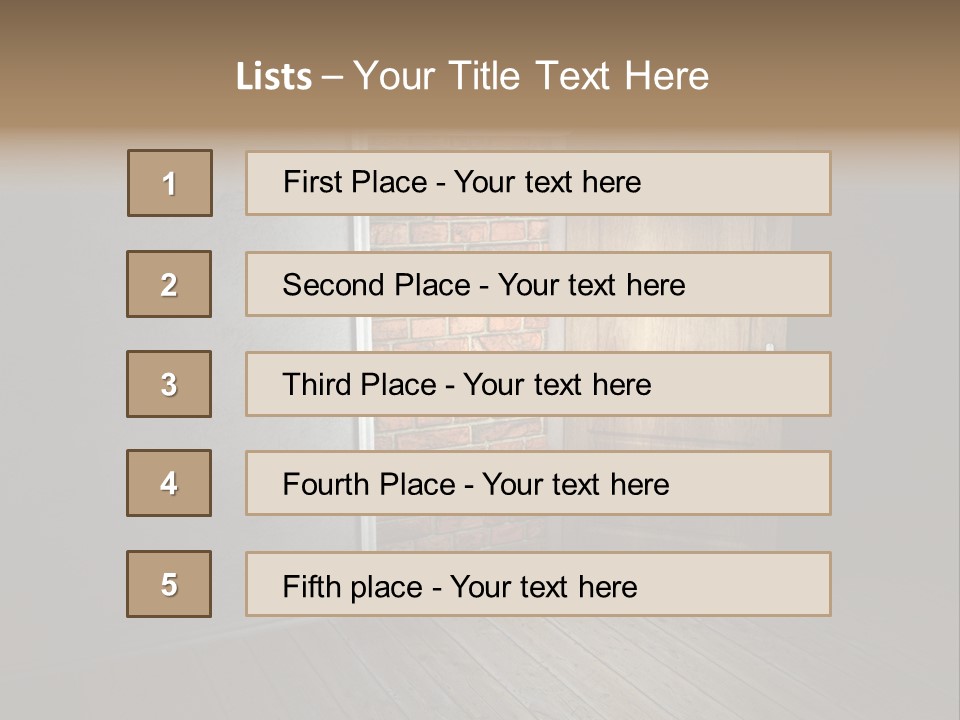Click empty gray area left of number boxes
This screenshot has width=960, height=720.
60,380
